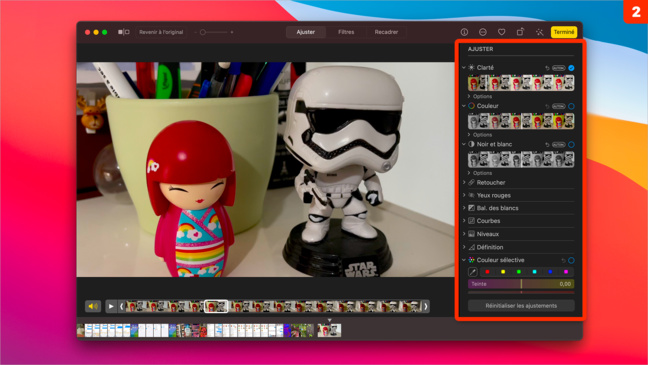Click the Noir et blanc half-circle icon

[472, 144]
